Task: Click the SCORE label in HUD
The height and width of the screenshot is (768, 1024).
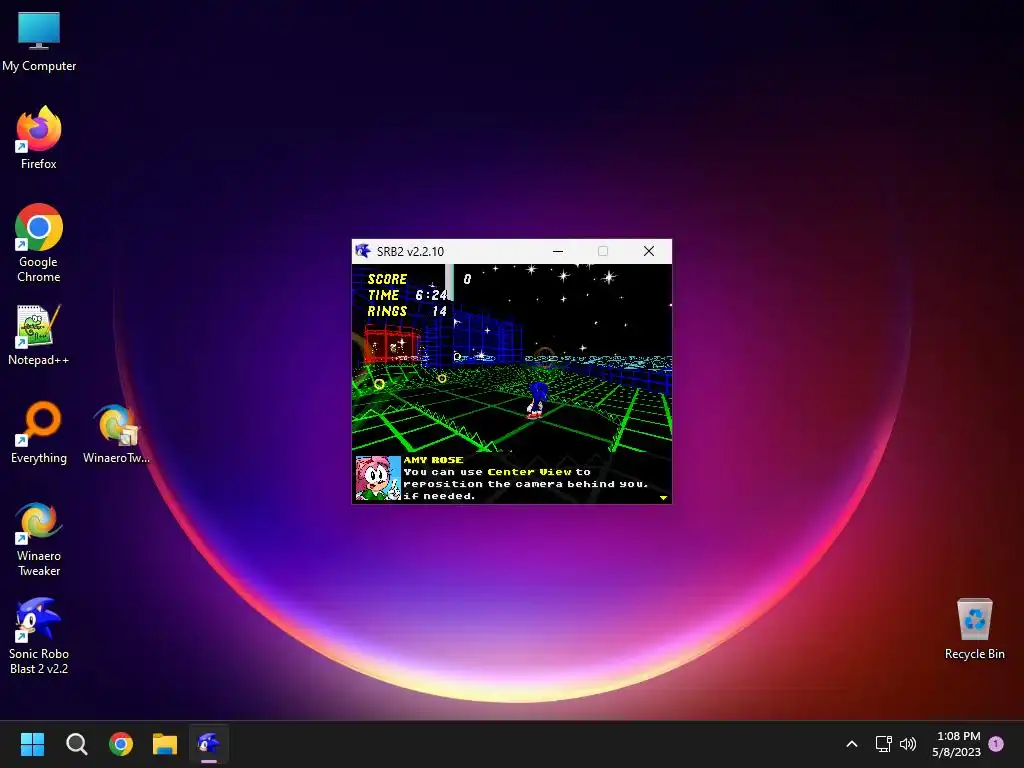Action: (387, 279)
